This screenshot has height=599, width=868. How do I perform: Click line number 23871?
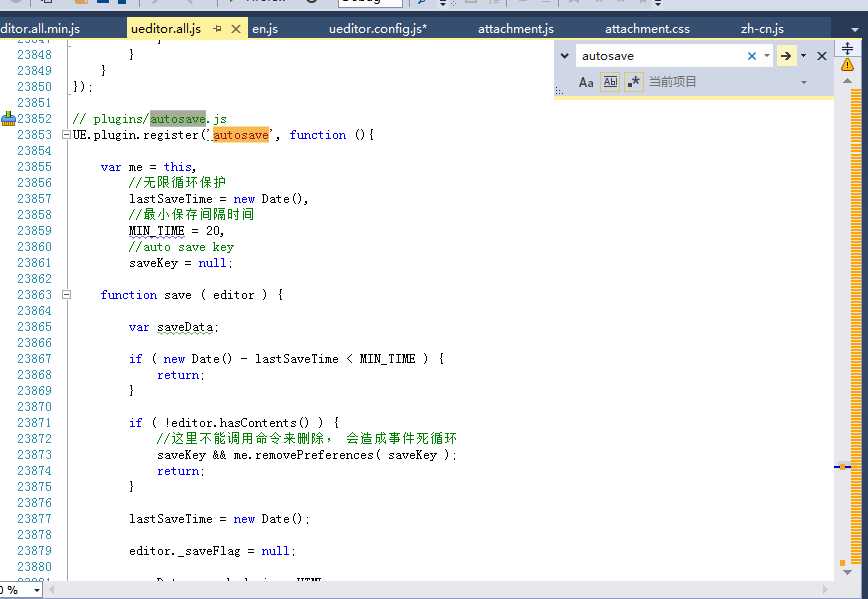34,423
